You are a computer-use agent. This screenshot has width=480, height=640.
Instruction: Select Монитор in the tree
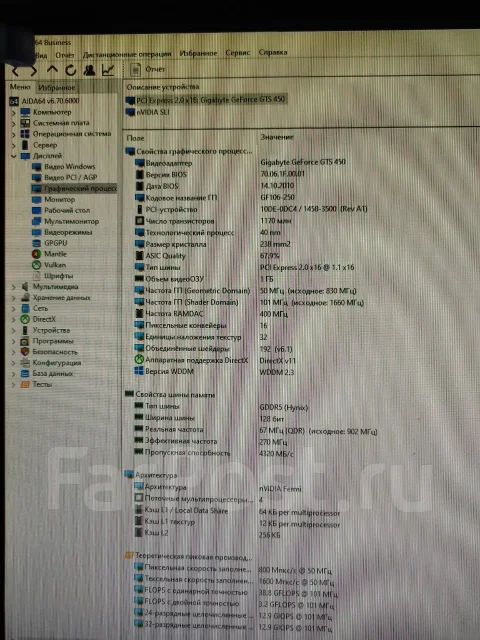[53, 200]
